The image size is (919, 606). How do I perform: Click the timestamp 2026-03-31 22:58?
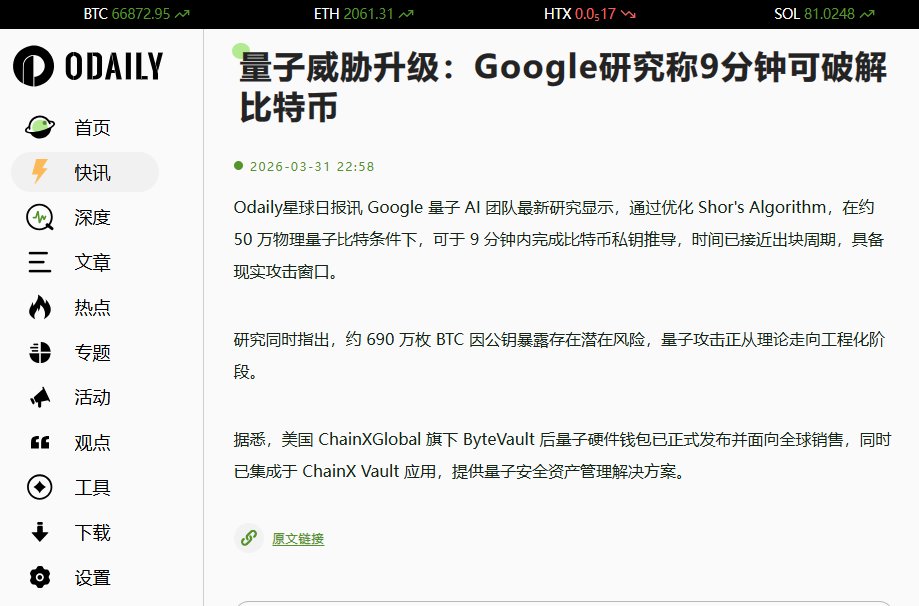click(312, 166)
